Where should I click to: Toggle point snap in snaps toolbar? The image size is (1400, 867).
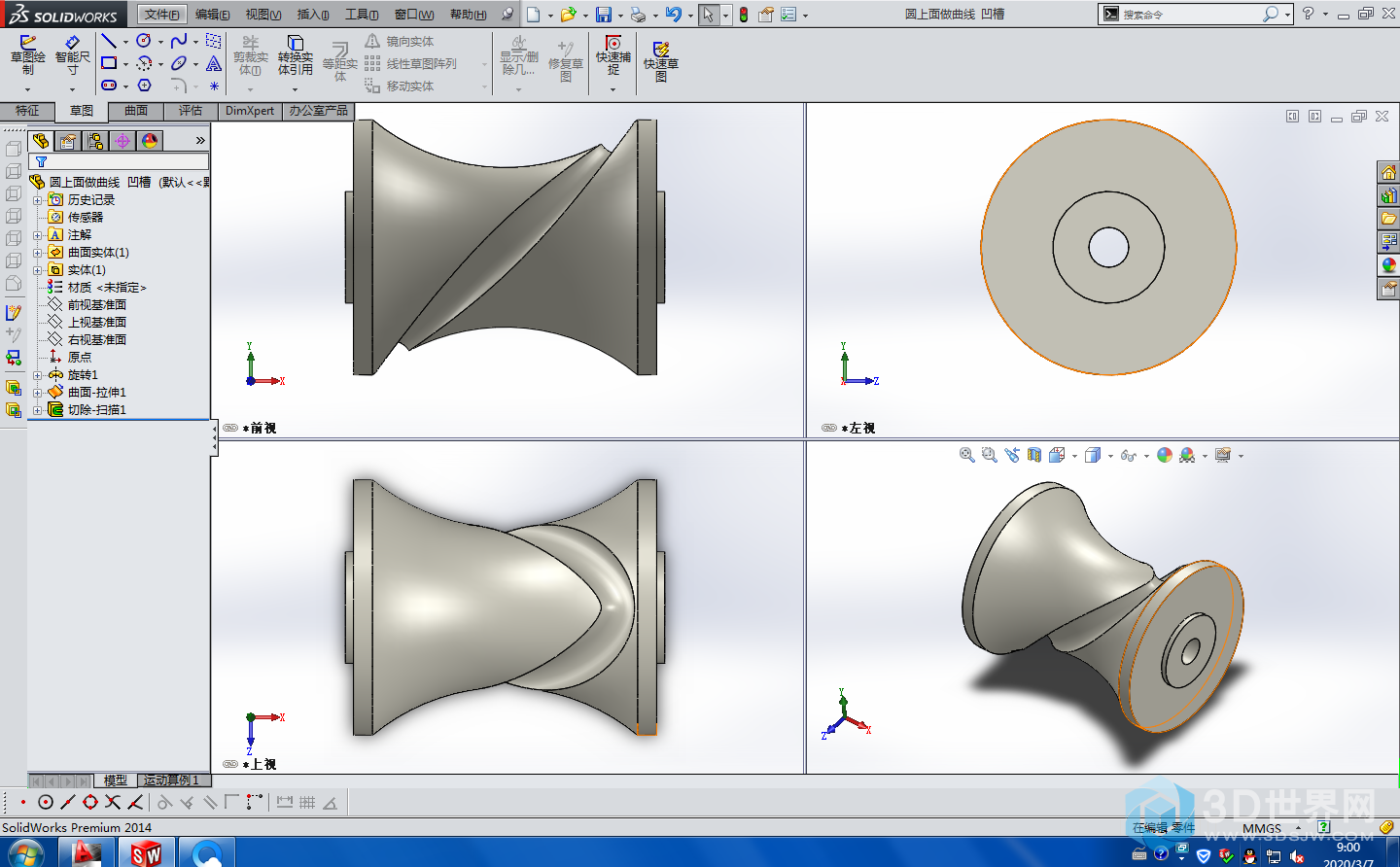pos(22,802)
